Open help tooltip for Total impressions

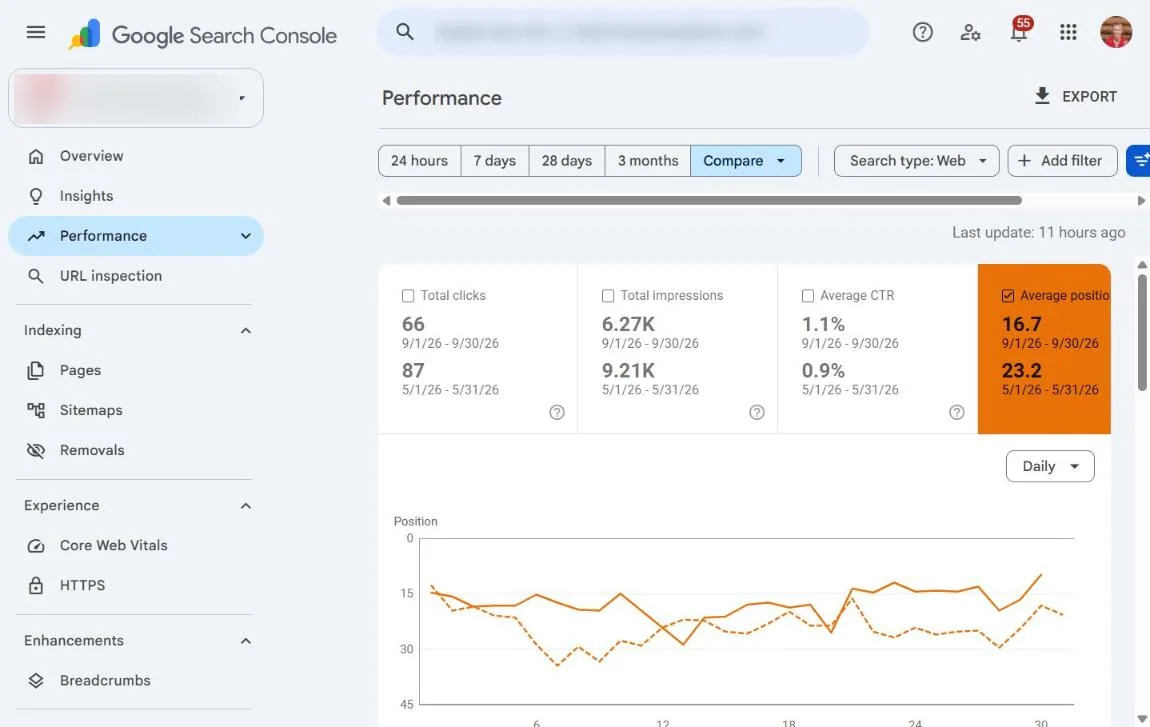coord(757,412)
